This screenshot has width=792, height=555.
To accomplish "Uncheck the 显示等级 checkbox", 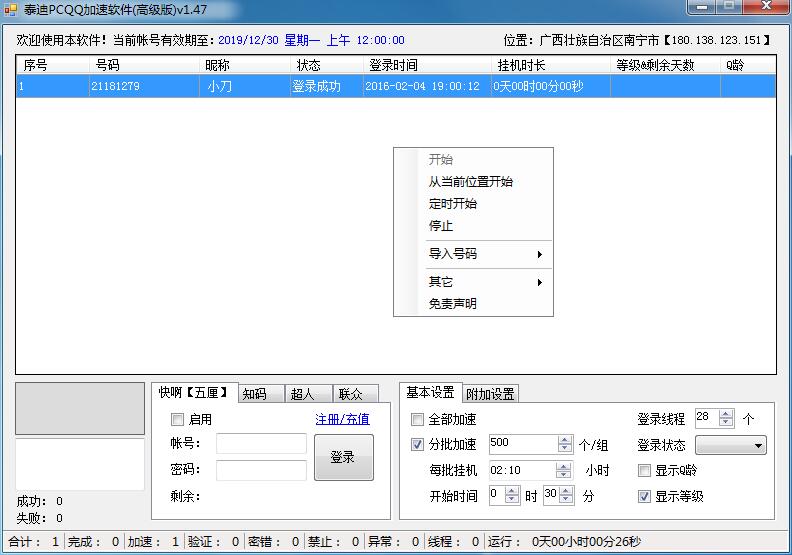I will (x=644, y=496).
